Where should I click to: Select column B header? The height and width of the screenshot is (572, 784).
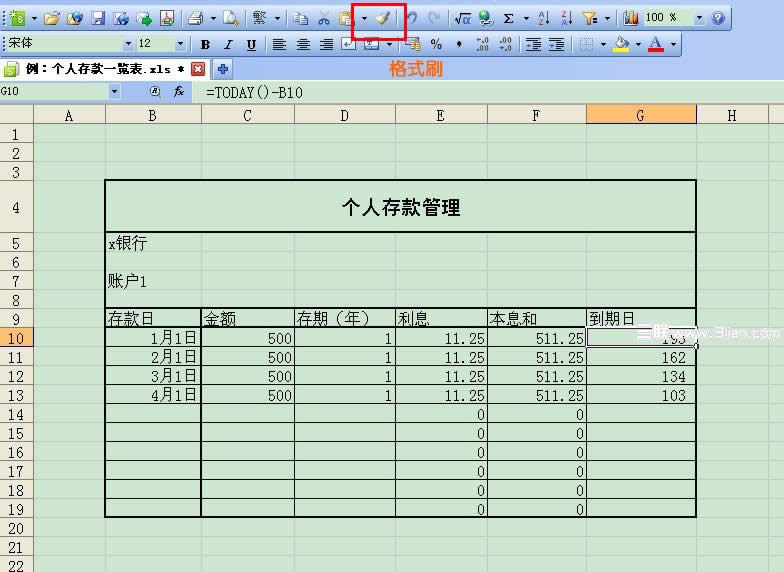click(x=153, y=116)
